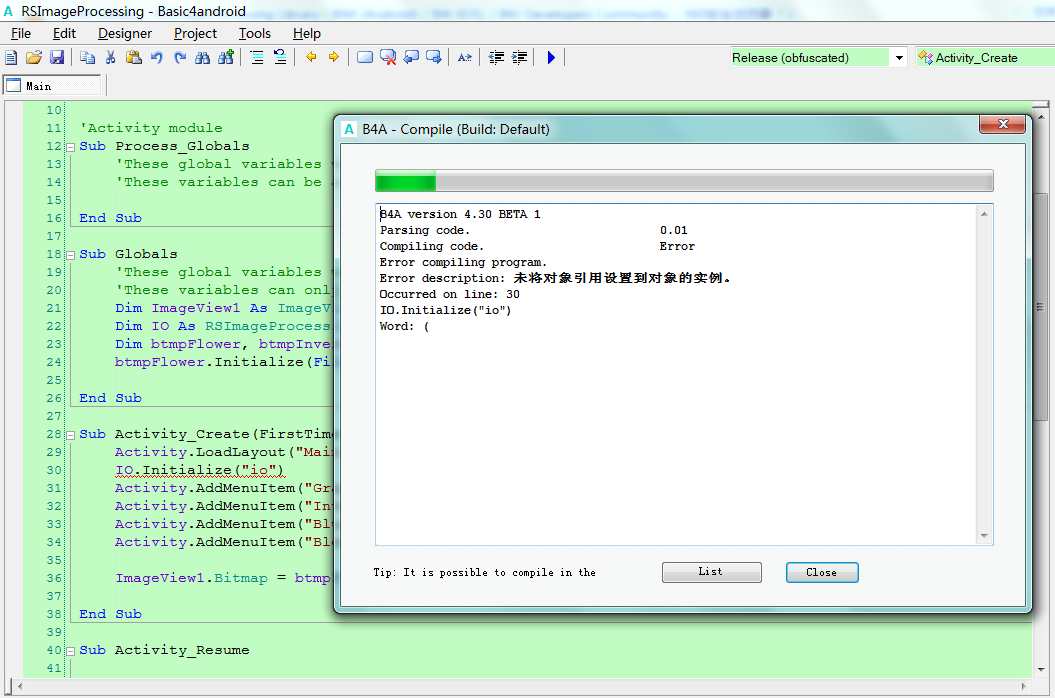The width and height of the screenshot is (1055, 698).
Task: Click the 'Occurred on line: 30' log line
Action: point(449,294)
